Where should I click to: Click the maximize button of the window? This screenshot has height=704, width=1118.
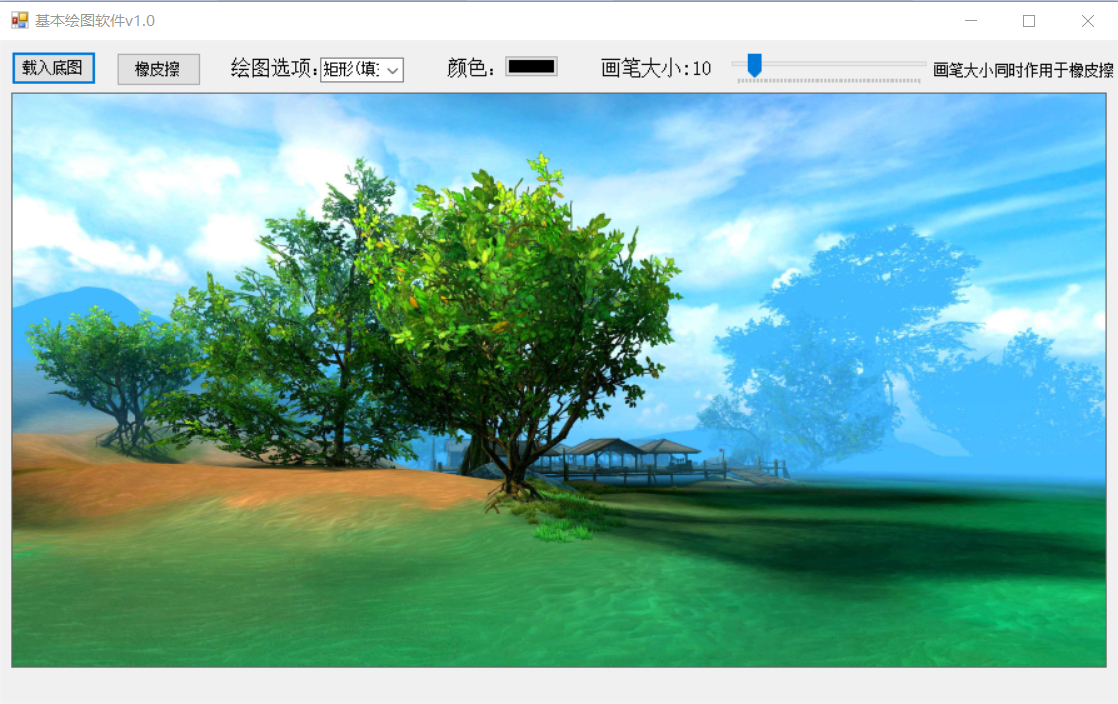pos(1027,20)
